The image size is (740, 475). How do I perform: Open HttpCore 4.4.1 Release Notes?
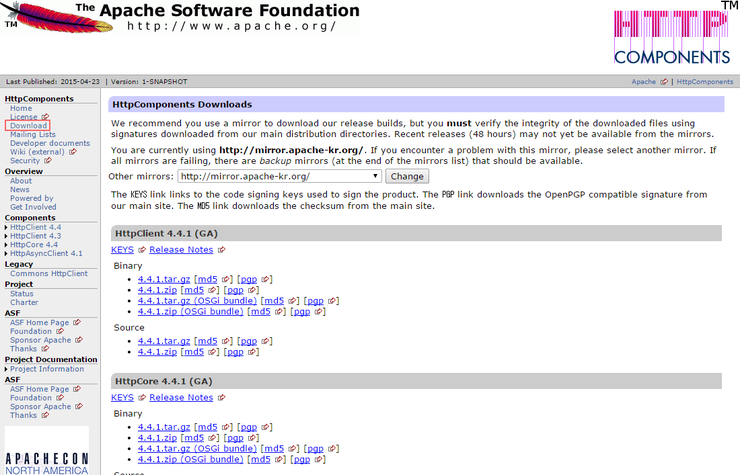pos(181,398)
